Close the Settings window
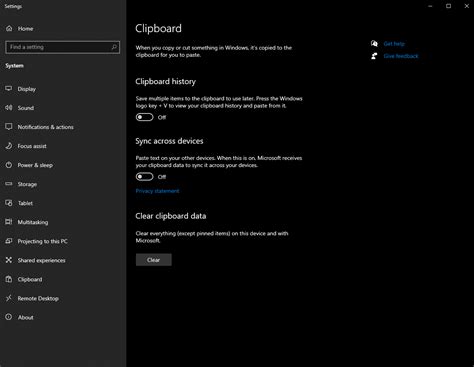This screenshot has width=474, height=367. [x=466, y=6]
